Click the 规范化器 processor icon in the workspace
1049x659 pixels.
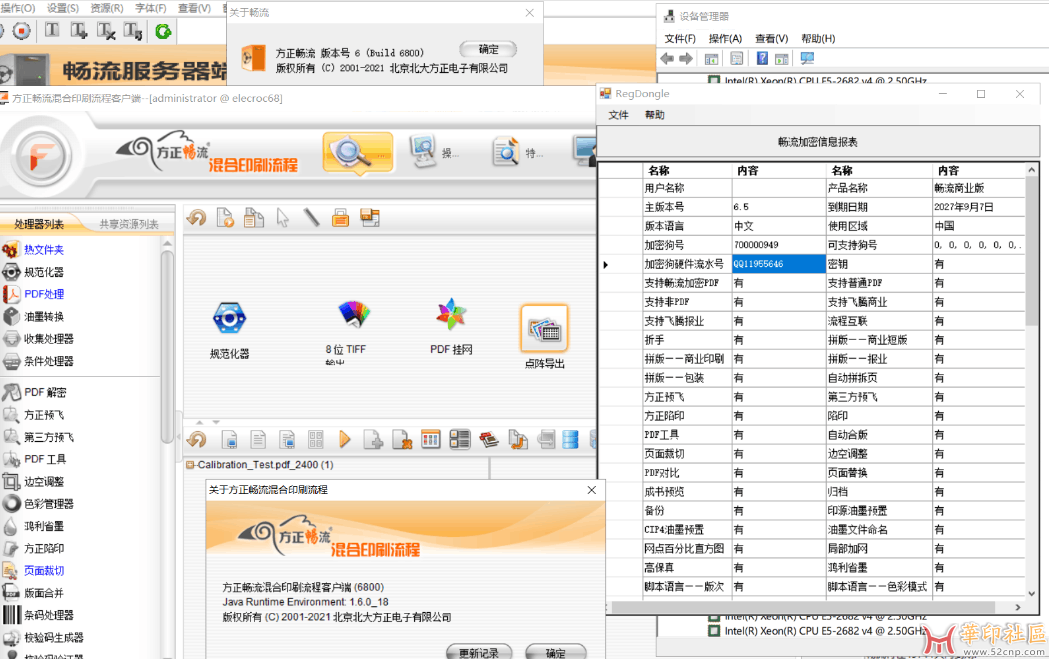click(229, 319)
